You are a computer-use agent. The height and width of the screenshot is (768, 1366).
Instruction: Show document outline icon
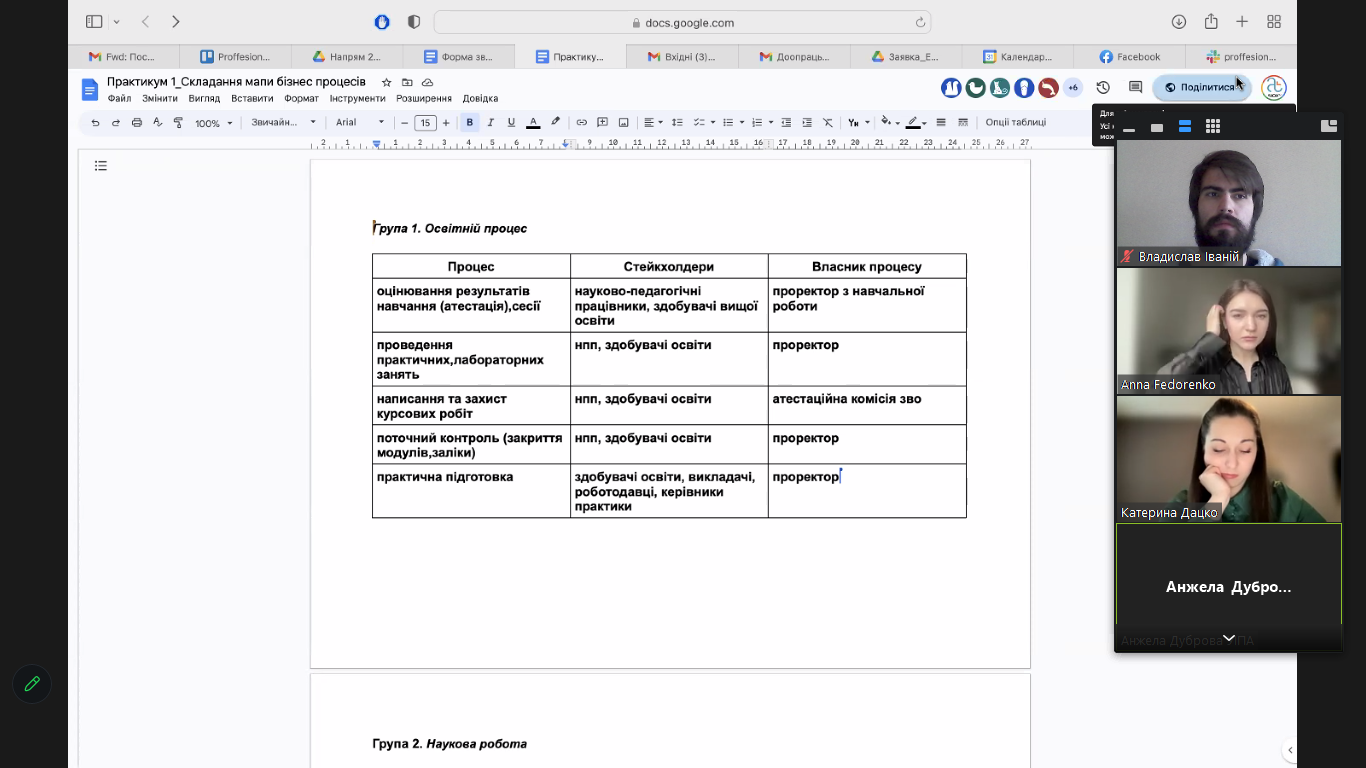click(101, 166)
